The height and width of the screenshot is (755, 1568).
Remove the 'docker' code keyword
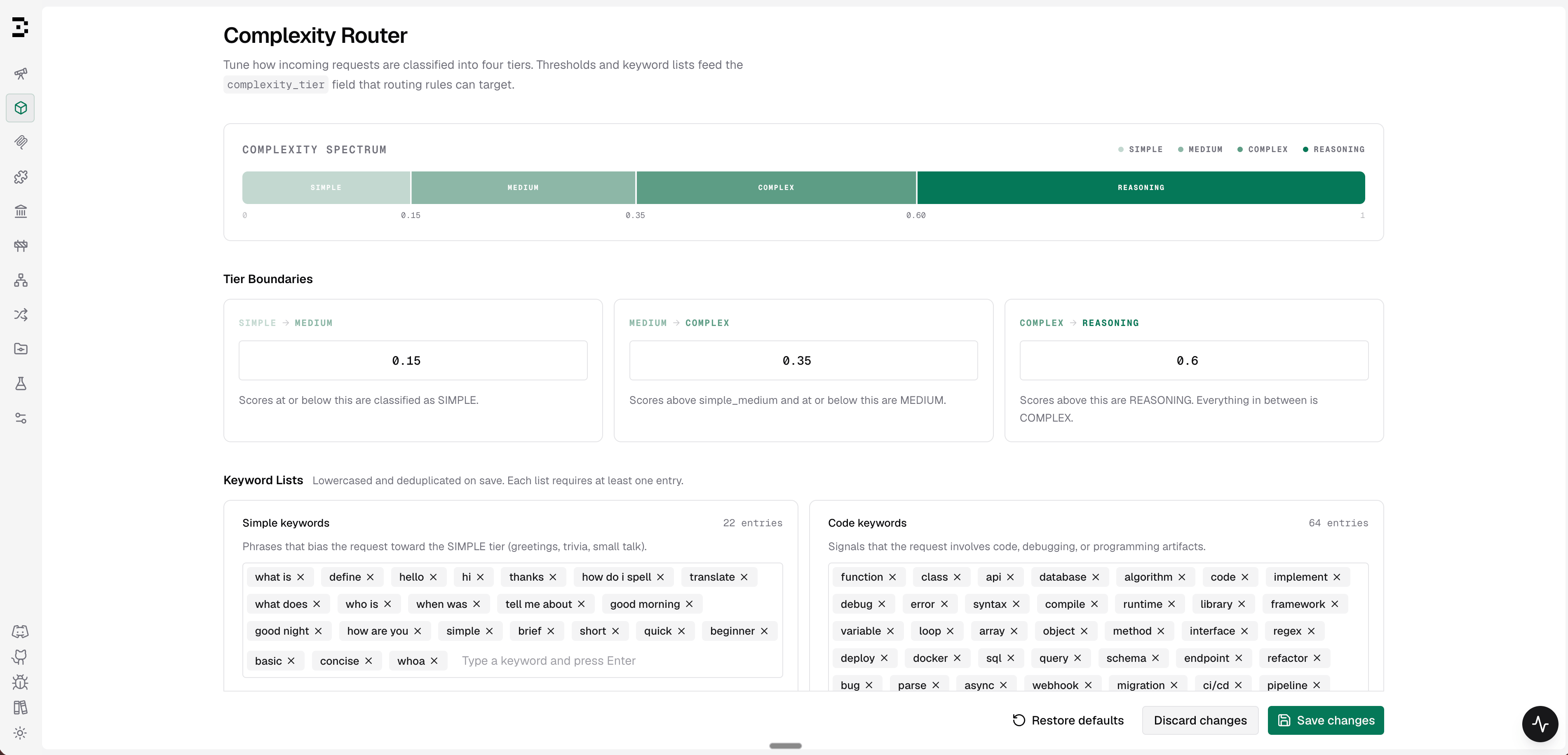(957, 658)
